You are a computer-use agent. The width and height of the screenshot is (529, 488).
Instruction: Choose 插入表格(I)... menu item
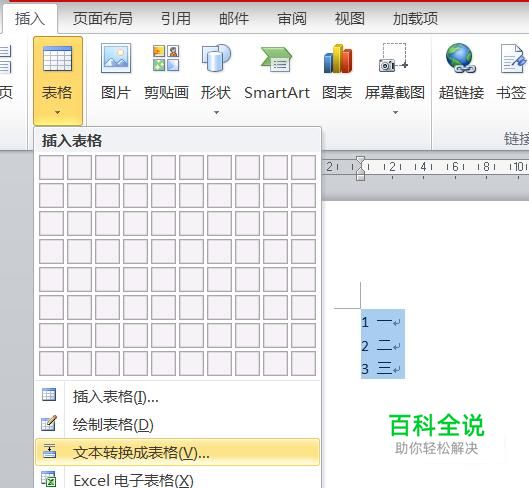(x=177, y=396)
